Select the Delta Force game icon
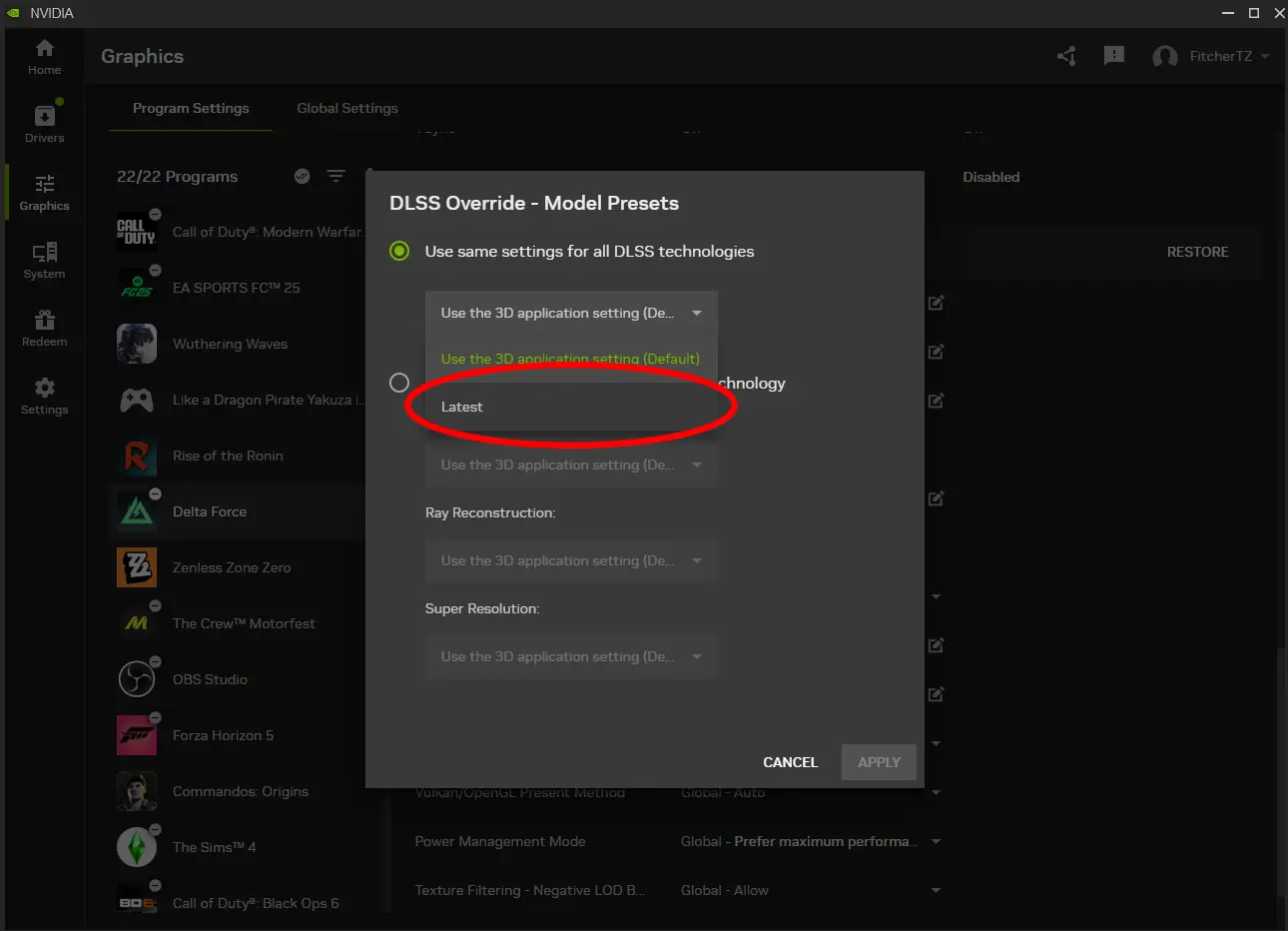The image size is (1288, 931). pyautogui.click(x=137, y=511)
